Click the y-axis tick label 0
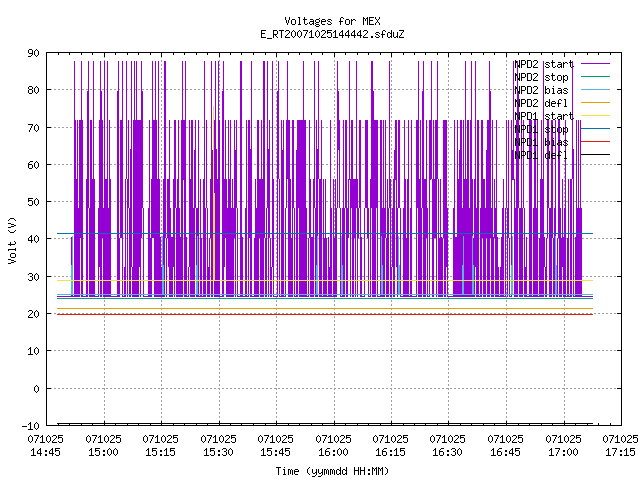Screen dimensions: 640x480 coord(36,389)
